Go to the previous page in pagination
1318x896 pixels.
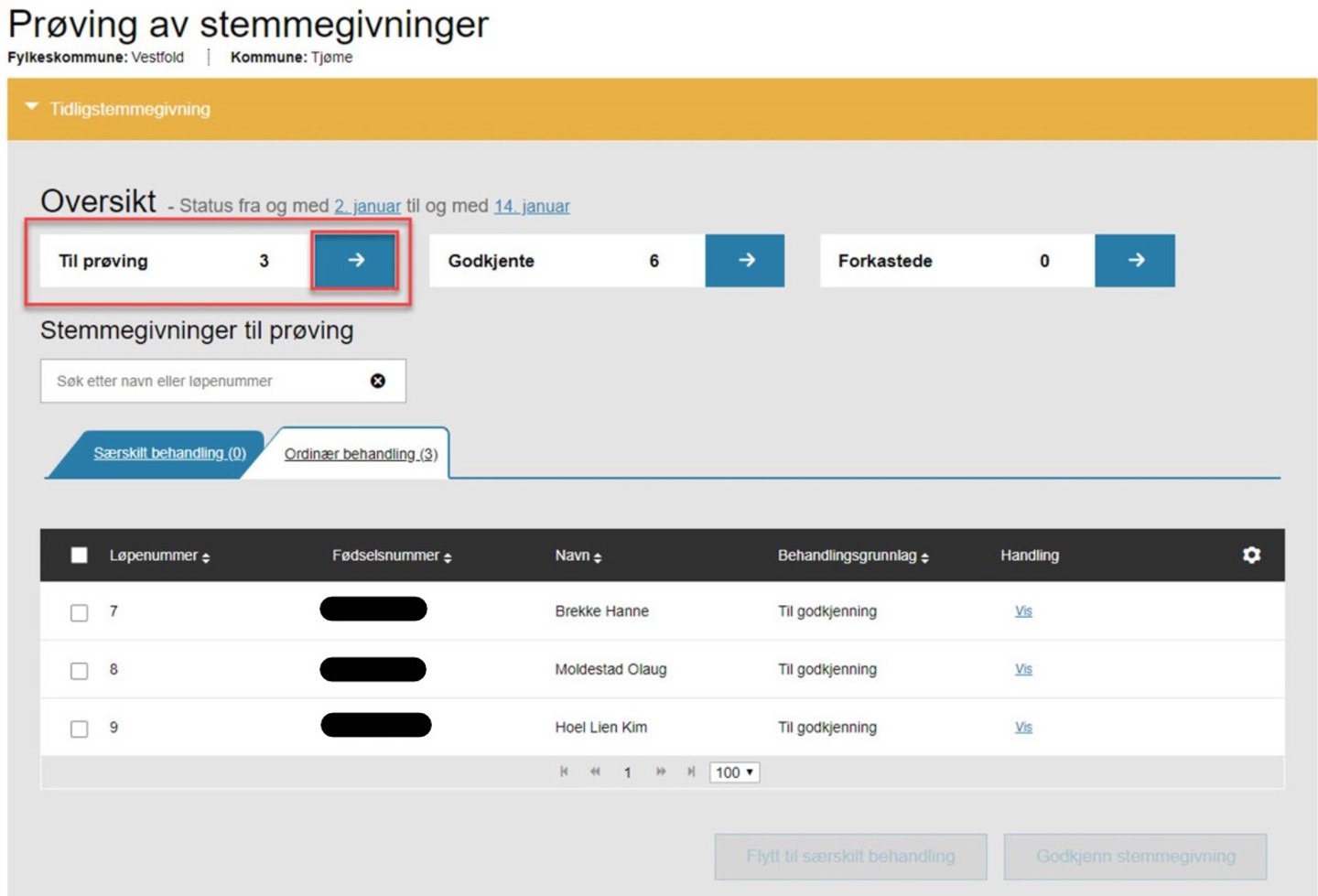pyautogui.click(x=595, y=772)
